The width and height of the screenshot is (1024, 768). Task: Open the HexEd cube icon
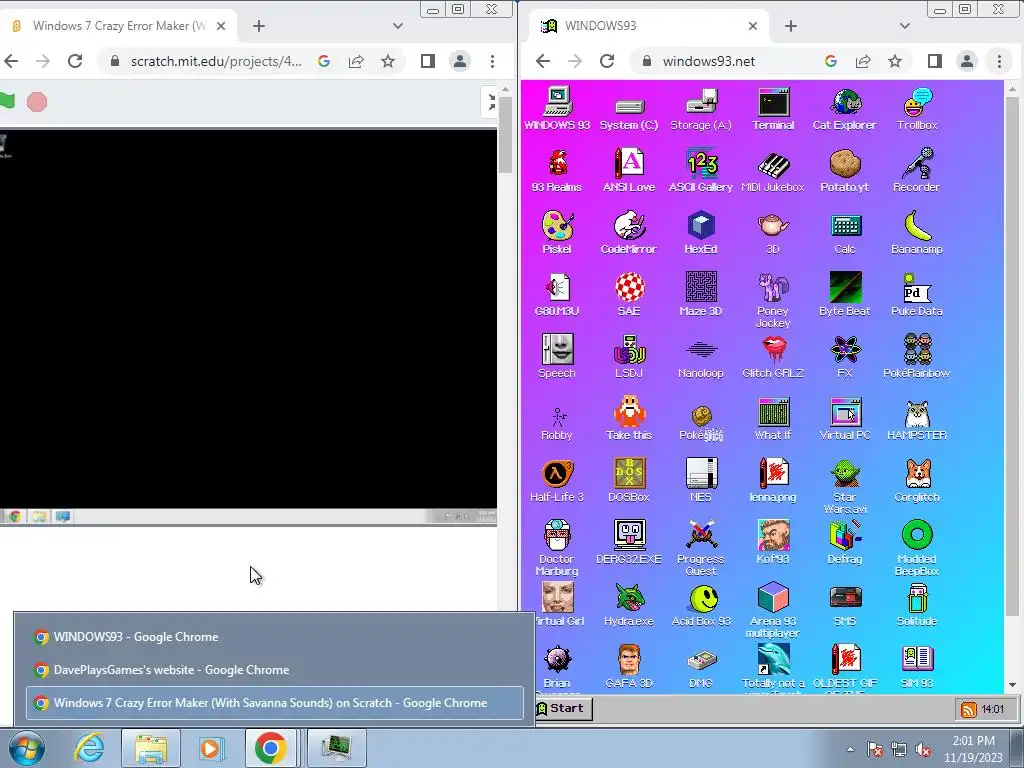pyautogui.click(x=701, y=233)
